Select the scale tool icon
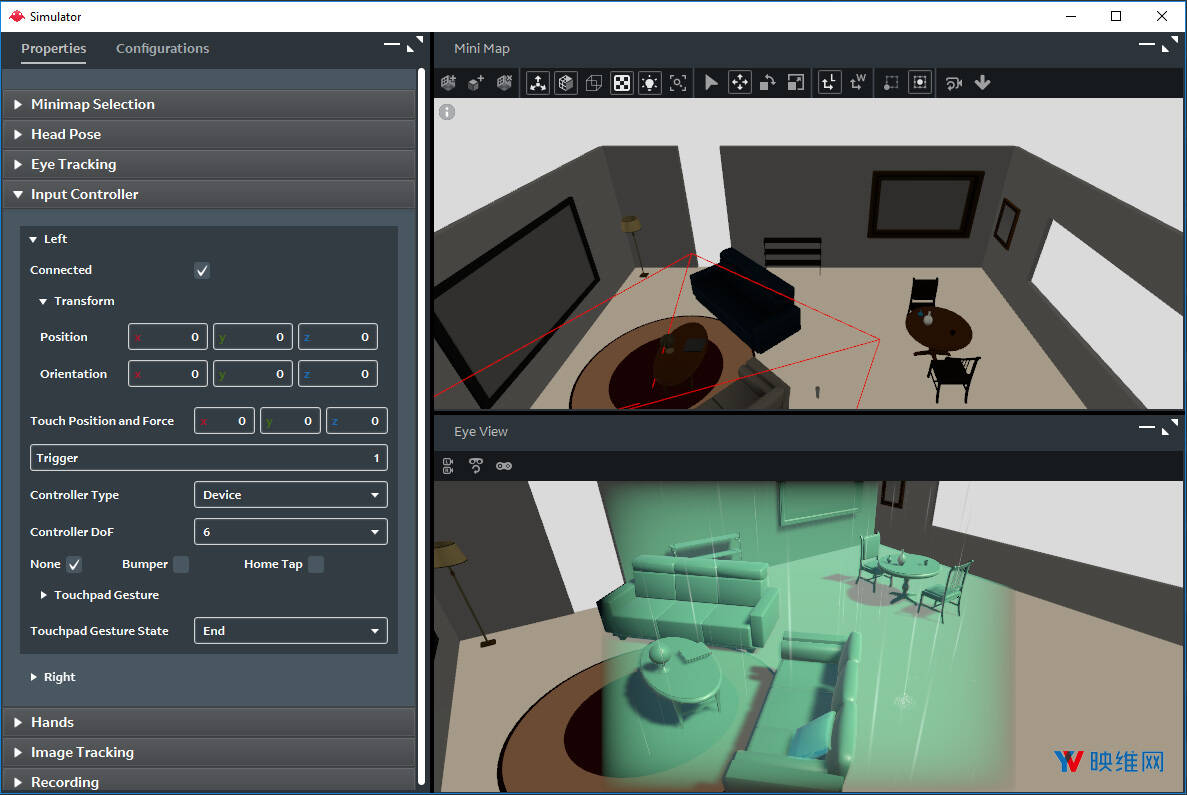 (x=795, y=83)
